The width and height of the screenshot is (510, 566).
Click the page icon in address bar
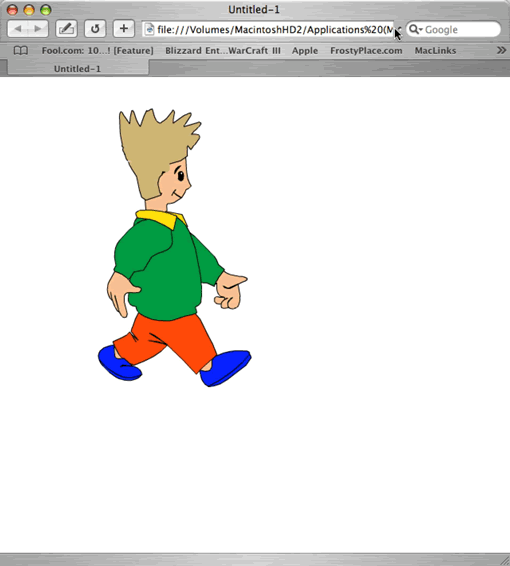[149, 30]
